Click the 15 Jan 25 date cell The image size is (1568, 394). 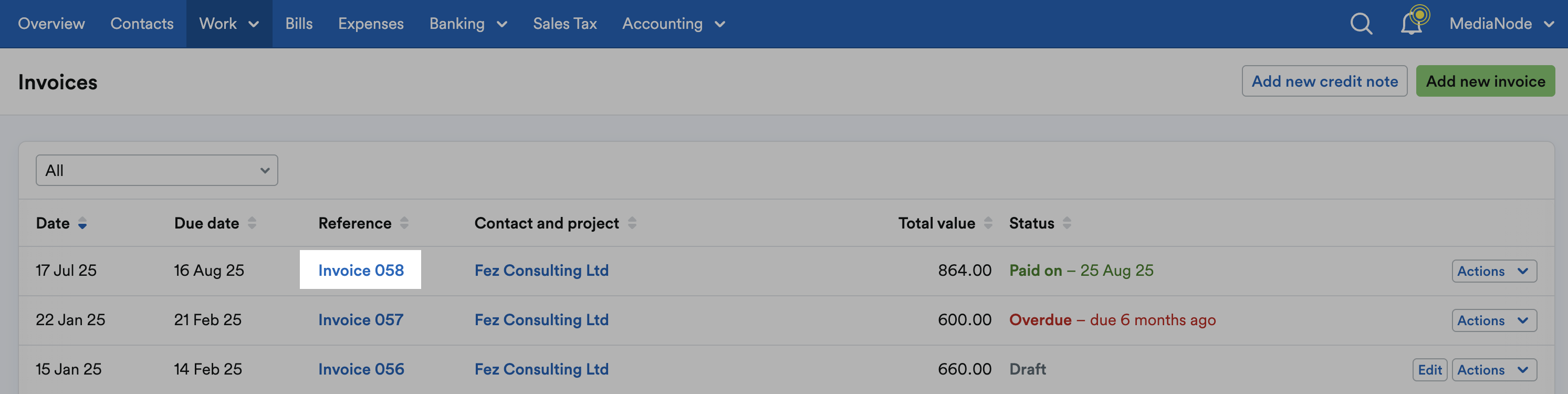pos(68,369)
